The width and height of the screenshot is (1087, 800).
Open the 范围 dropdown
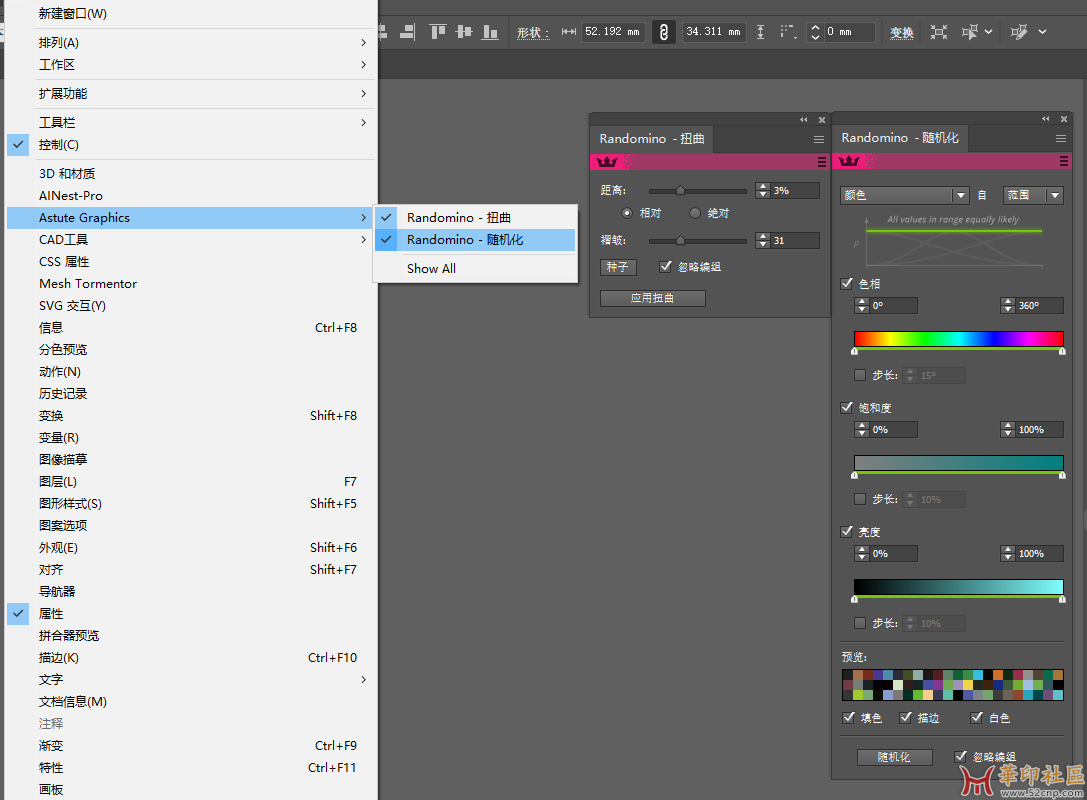tap(1033, 195)
